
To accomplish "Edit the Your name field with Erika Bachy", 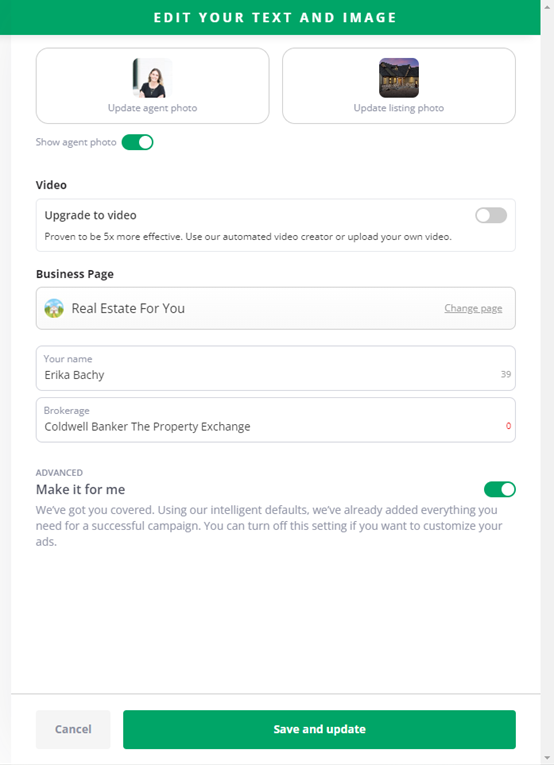I will [276, 368].
